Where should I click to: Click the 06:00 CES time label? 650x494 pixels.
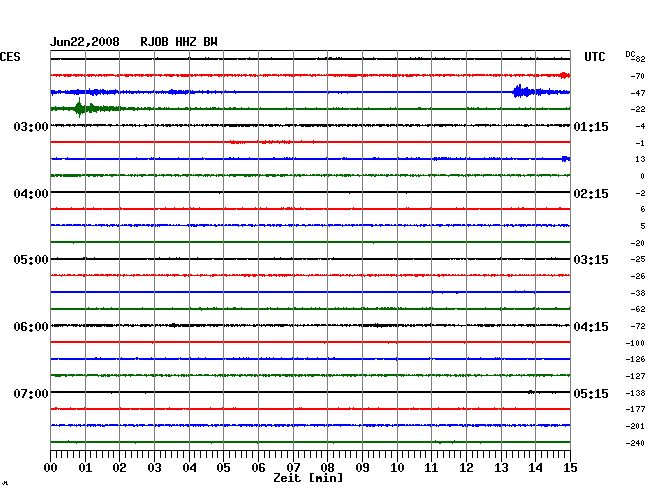[31, 327]
